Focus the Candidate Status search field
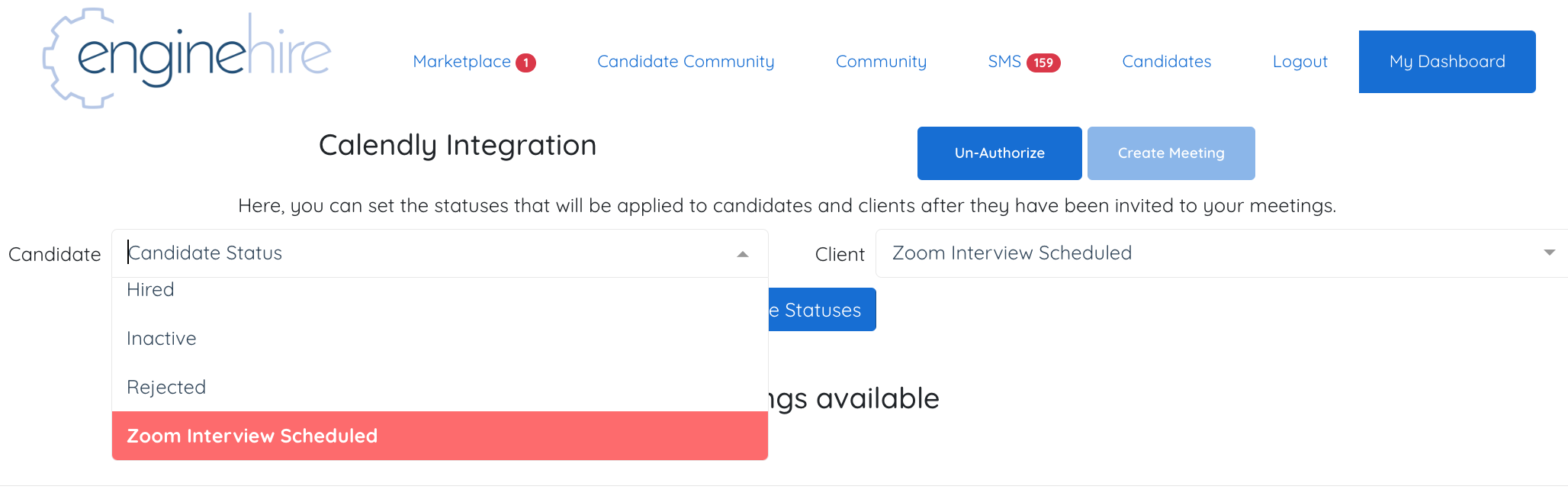1568x496 pixels. (x=427, y=253)
